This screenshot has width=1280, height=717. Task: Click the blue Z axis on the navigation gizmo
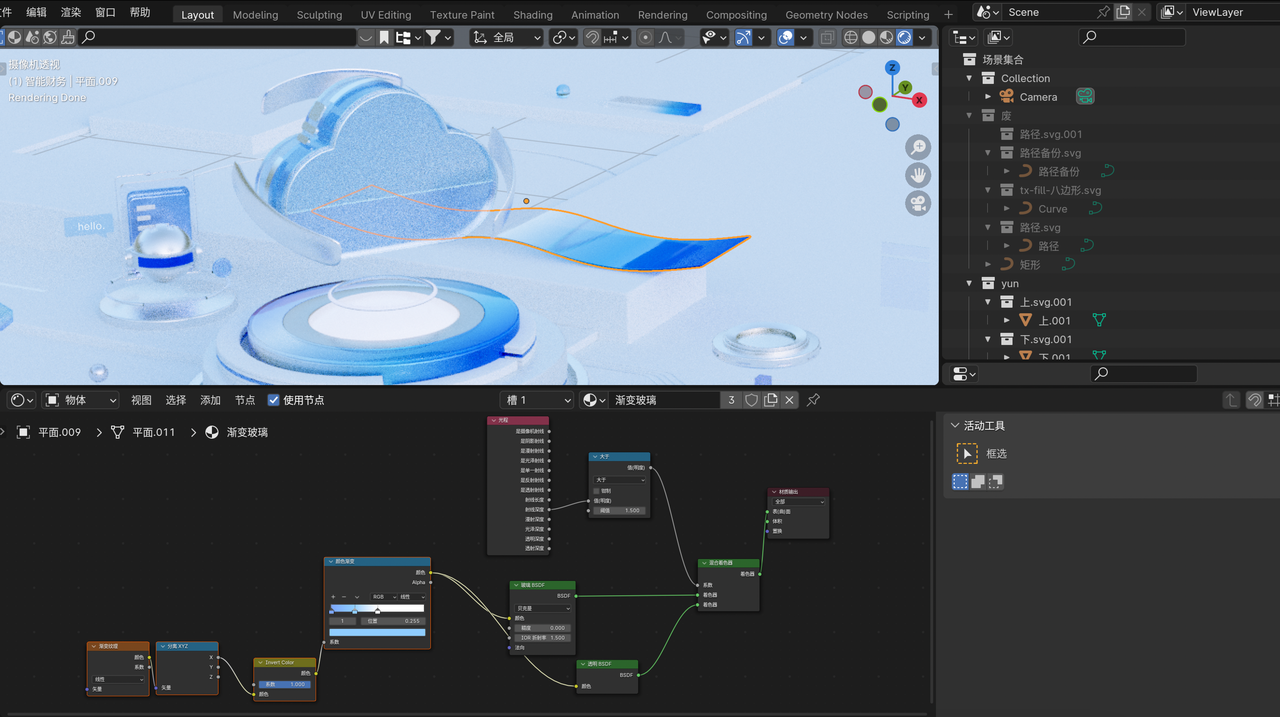click(x=892, y=68)
